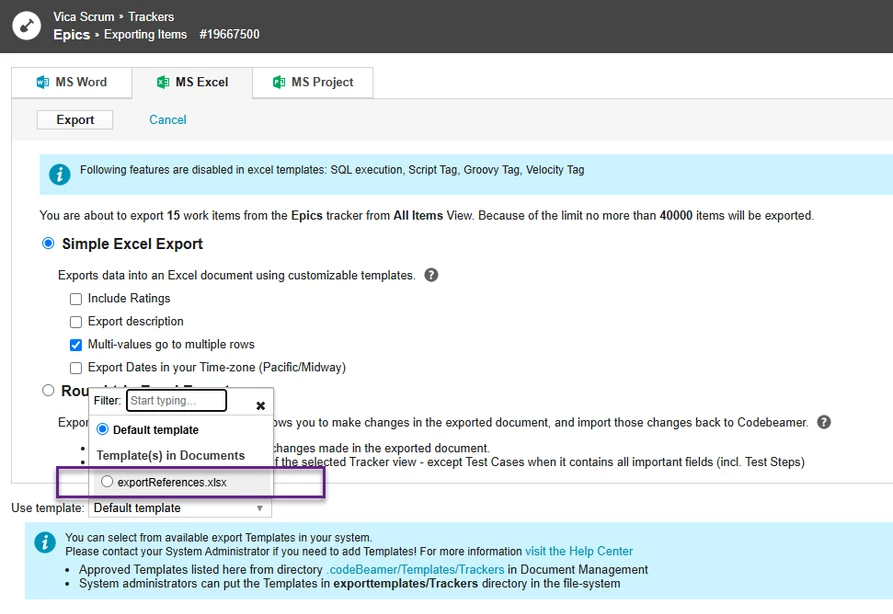The width and height of the screenshot is (893, 614).
Task: Uncheck Multi-values go to multiple rows
Action: (x=76, y=345)
